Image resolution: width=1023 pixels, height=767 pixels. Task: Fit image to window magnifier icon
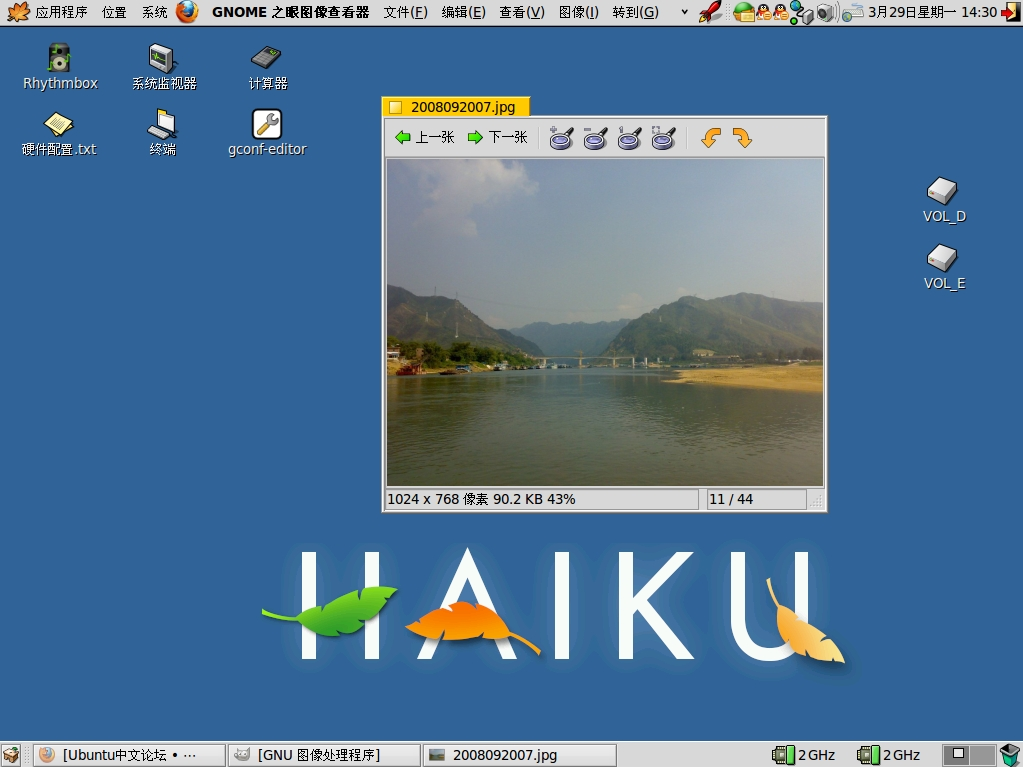[662, 138]
